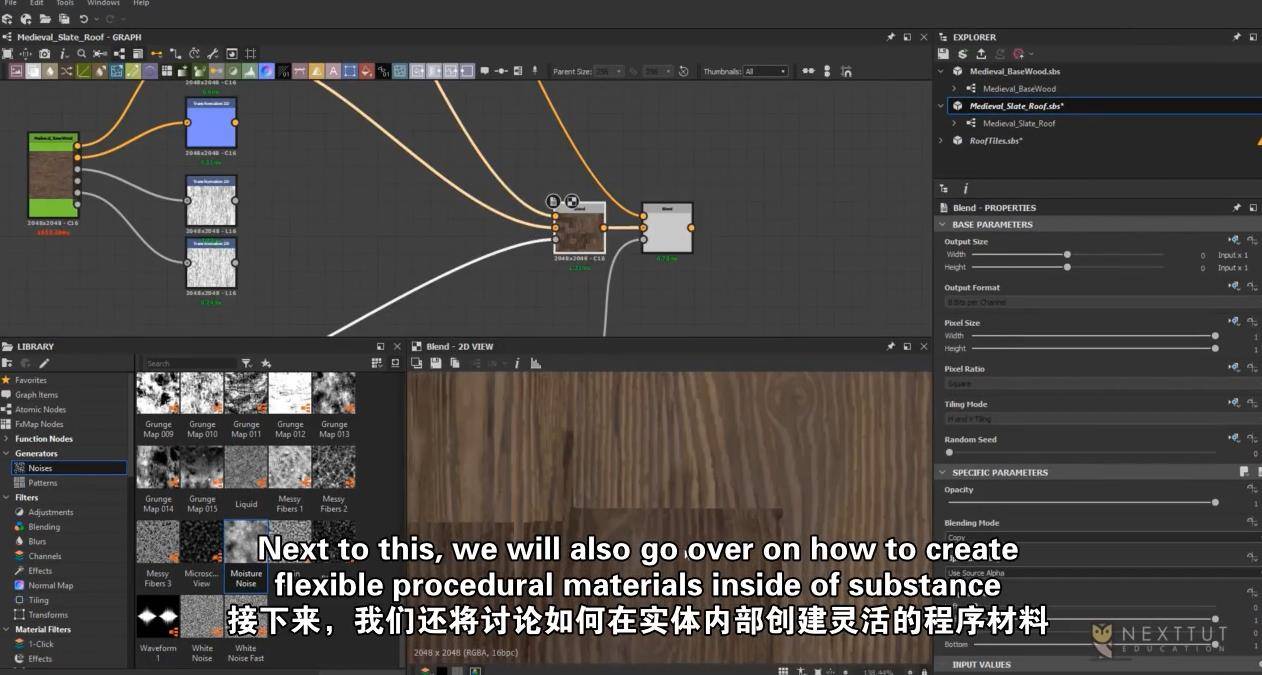Open the File menu

point(11,3)
